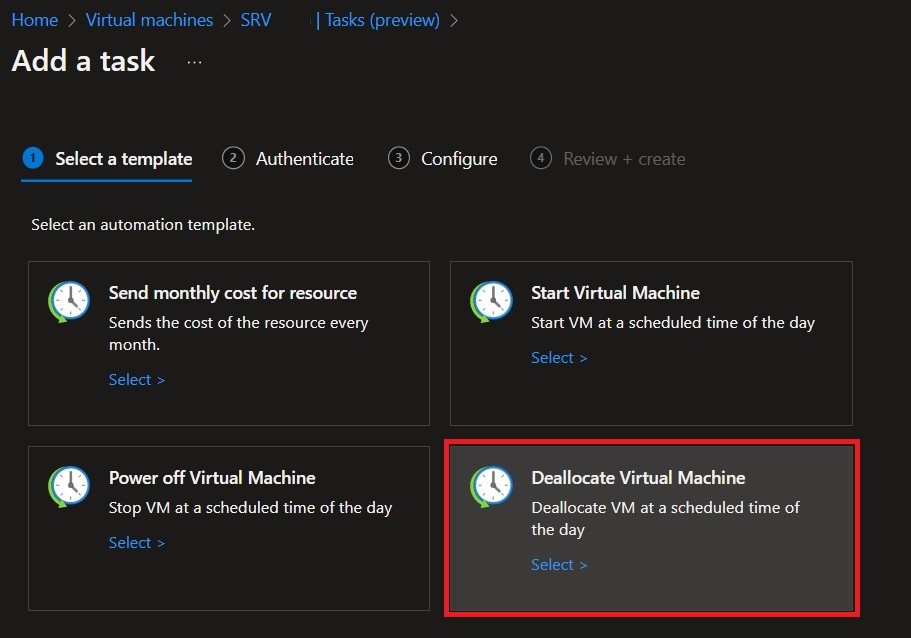Click the Start Virtual Machine card title
Image resolution: width=911 pixels, height=638 pixels.
coord(615,293)
